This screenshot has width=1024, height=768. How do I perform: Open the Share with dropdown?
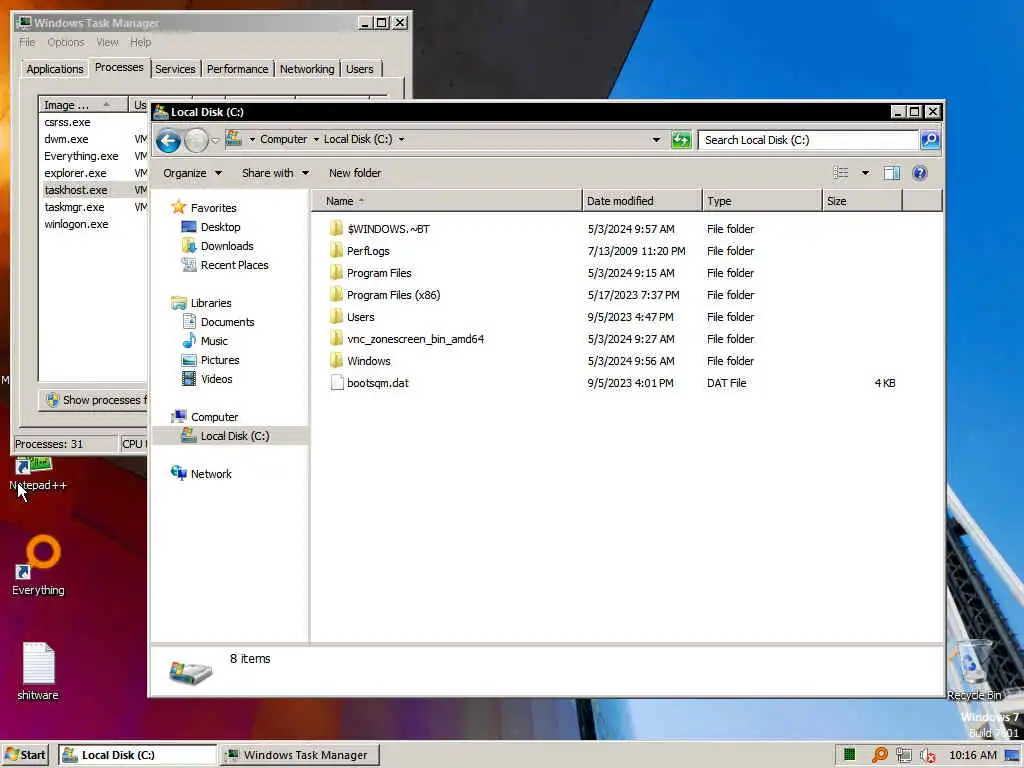[x=275, y=173]
